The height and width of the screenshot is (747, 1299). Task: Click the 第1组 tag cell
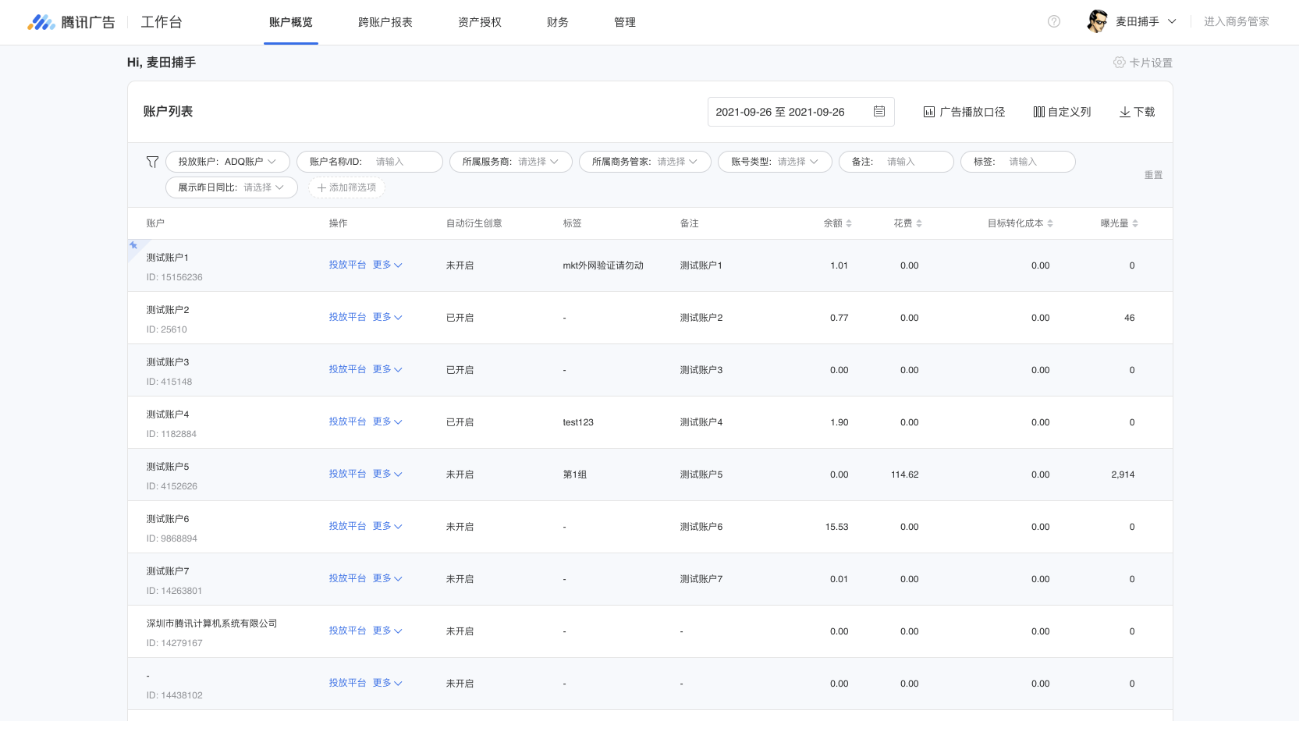pyautogui.click(x=575, y=475)
